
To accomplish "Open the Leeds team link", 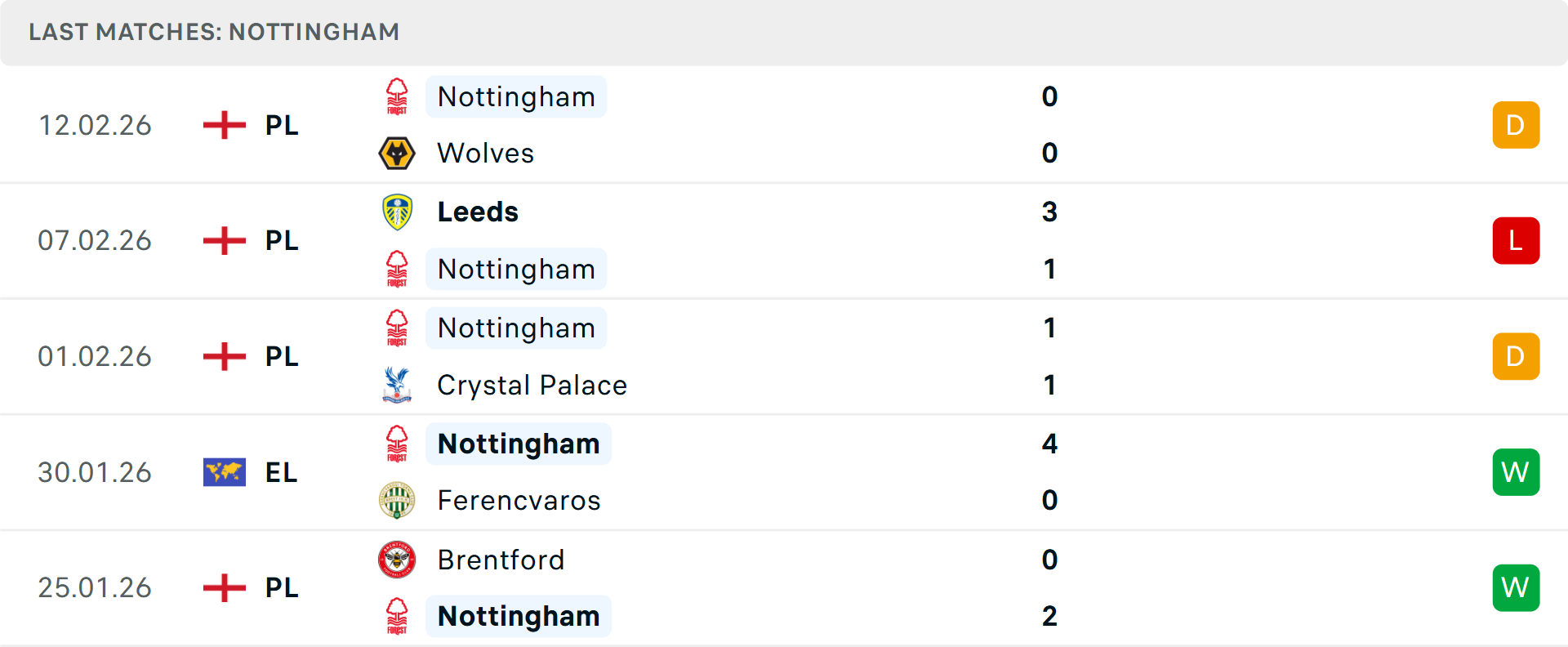I will pyautogui.click(x=478, y=212).
